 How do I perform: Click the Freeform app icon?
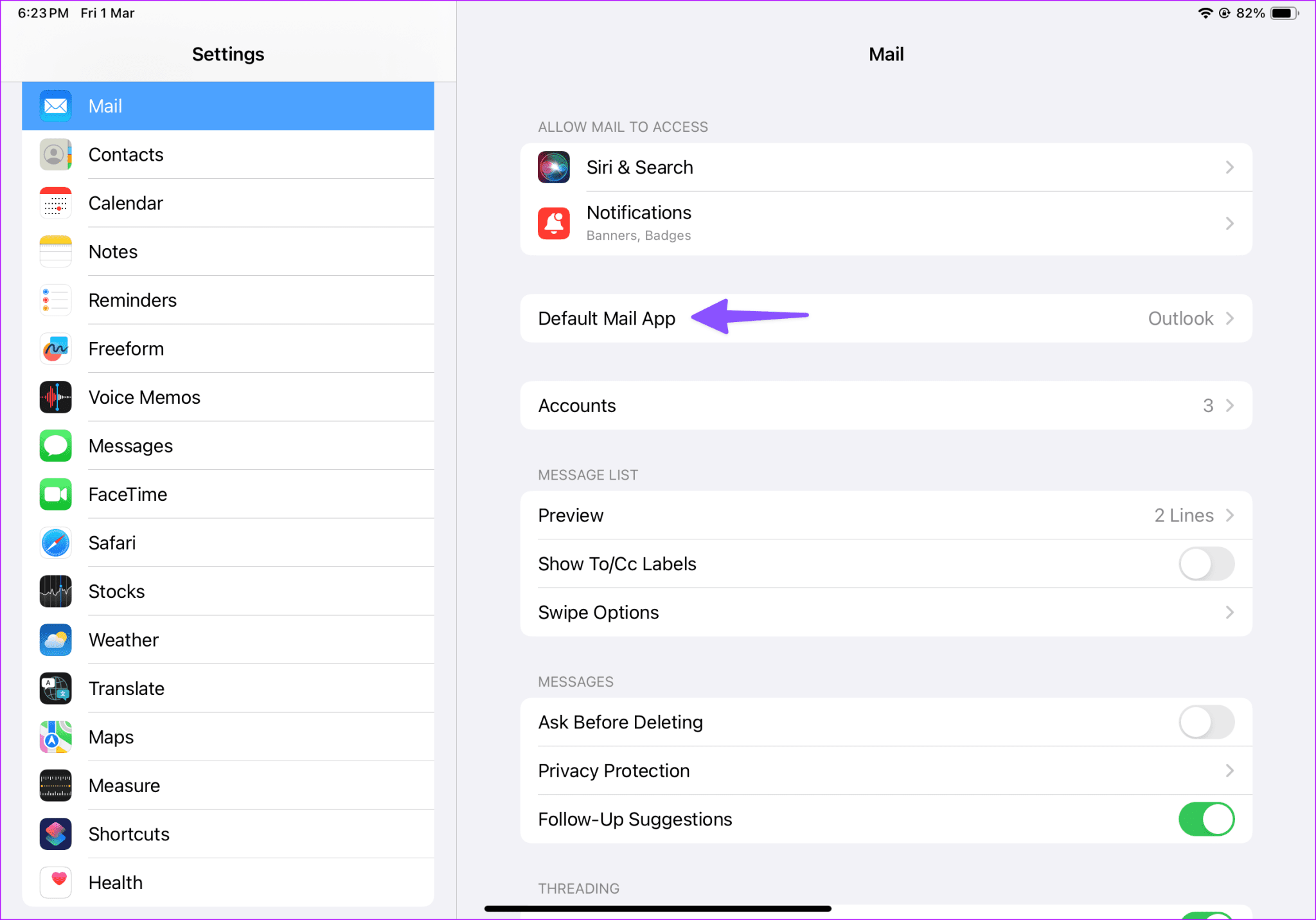point(55,348)
